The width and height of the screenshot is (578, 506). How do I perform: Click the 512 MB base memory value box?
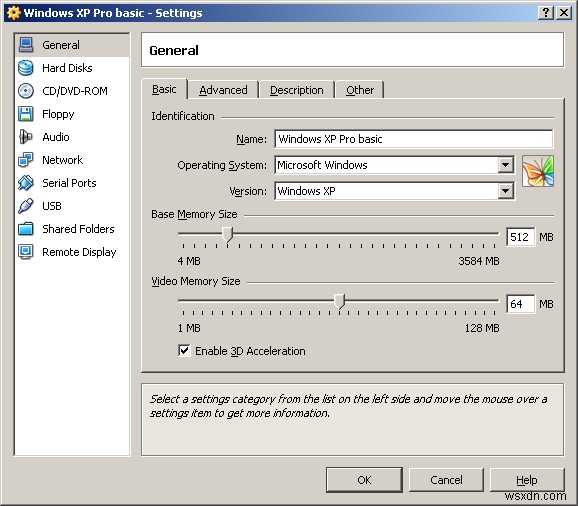(520, 237)
